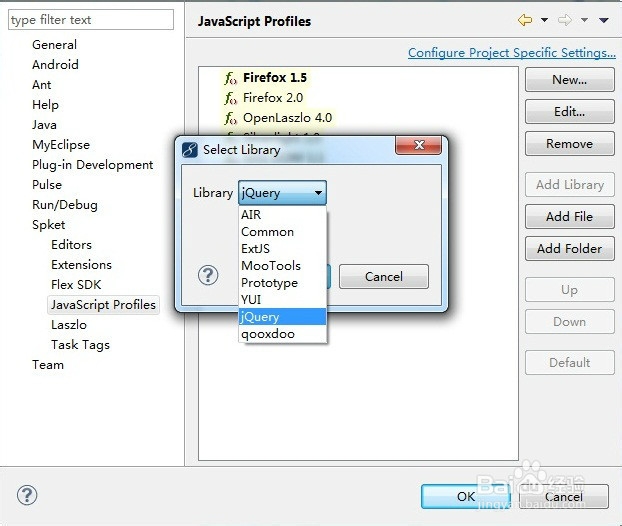Click the Spket icon in Select Library title bar

(190, 150)
